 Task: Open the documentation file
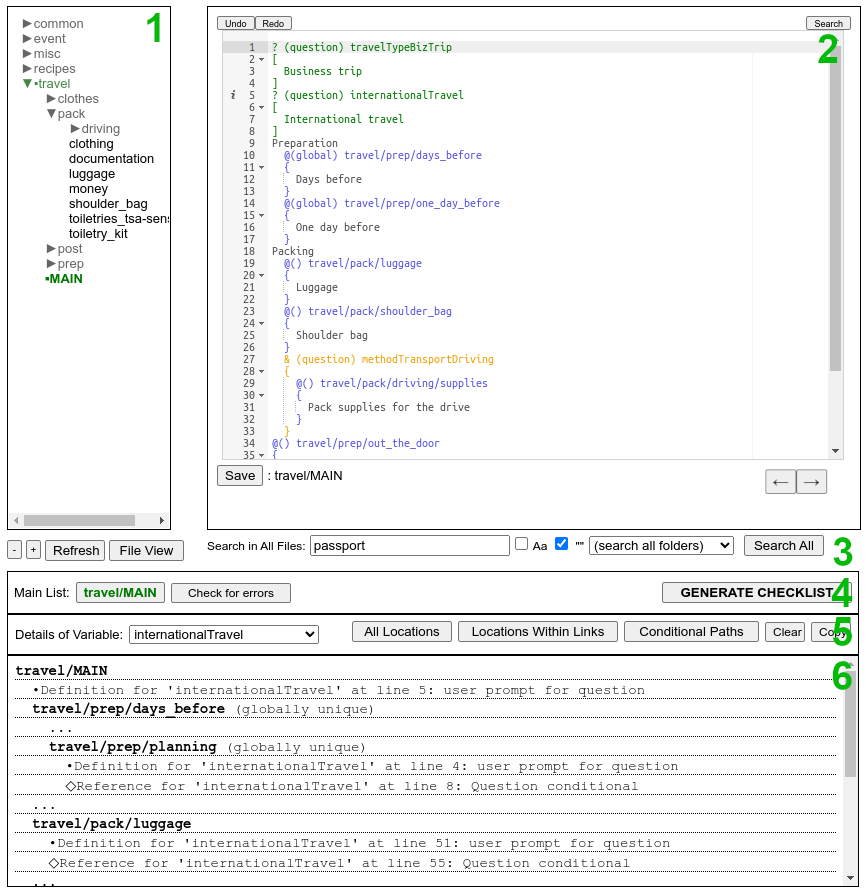pos(111,159)
